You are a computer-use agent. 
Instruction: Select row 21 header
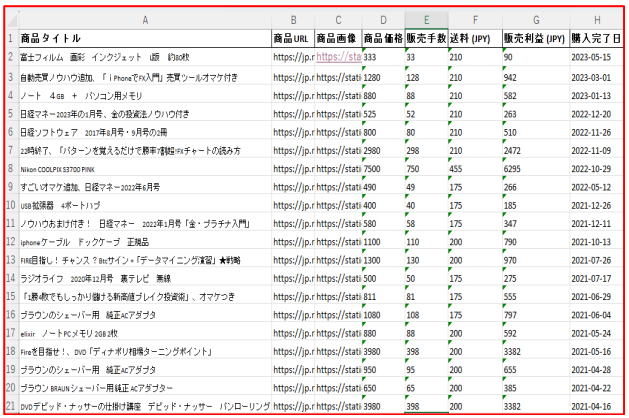pyautogui.click(x=12, y=406)
